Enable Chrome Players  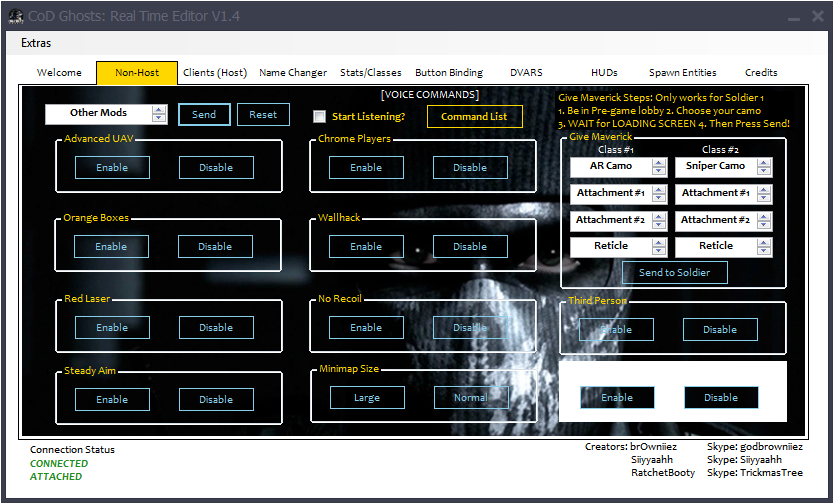pos(366,167)
